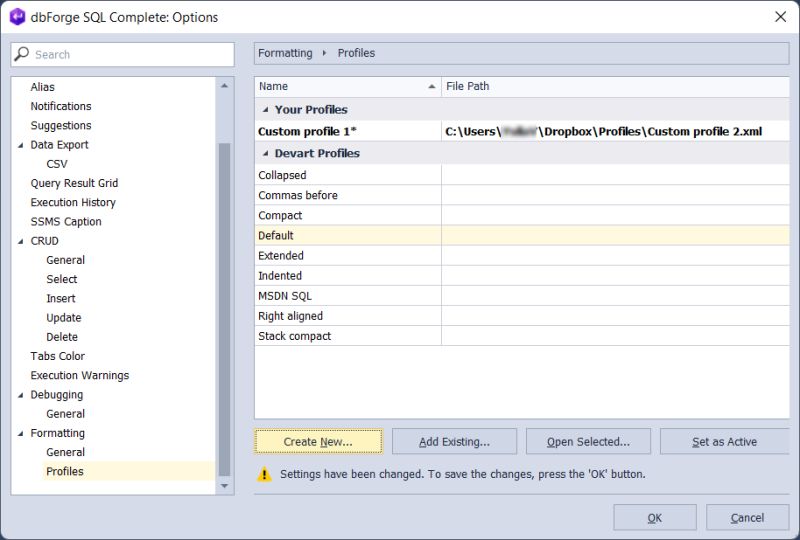This screenshot has height=540, width=800.
Task: Click the Custom profile 2.xml file path
Action: (x=604, y=132)
